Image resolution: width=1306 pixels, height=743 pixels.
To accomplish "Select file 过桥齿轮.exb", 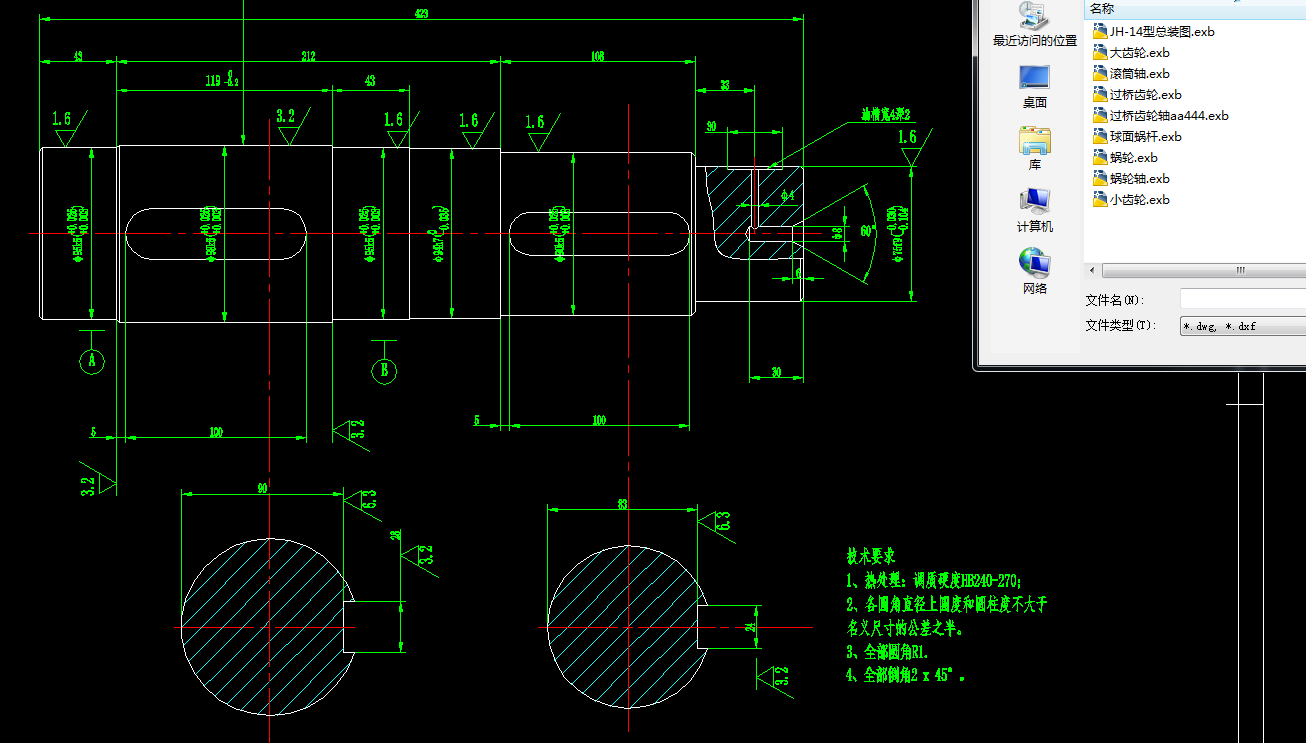I will click(1137, 94).
